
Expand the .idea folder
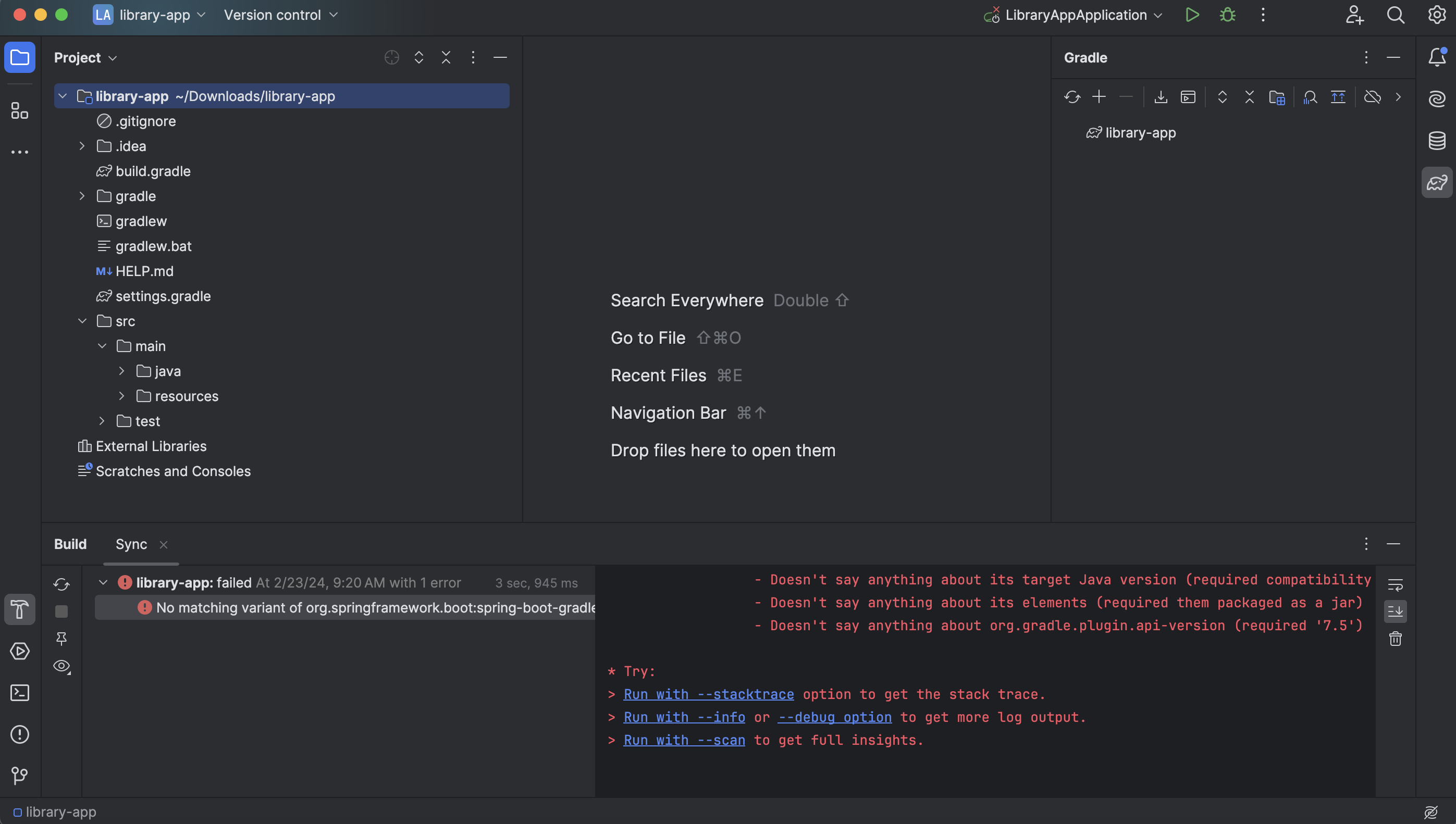click(82, 146)
